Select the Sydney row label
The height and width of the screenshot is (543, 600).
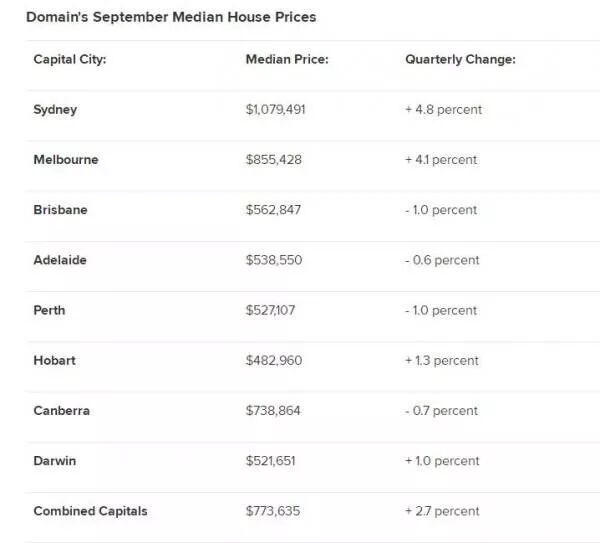tap(55, 109)
